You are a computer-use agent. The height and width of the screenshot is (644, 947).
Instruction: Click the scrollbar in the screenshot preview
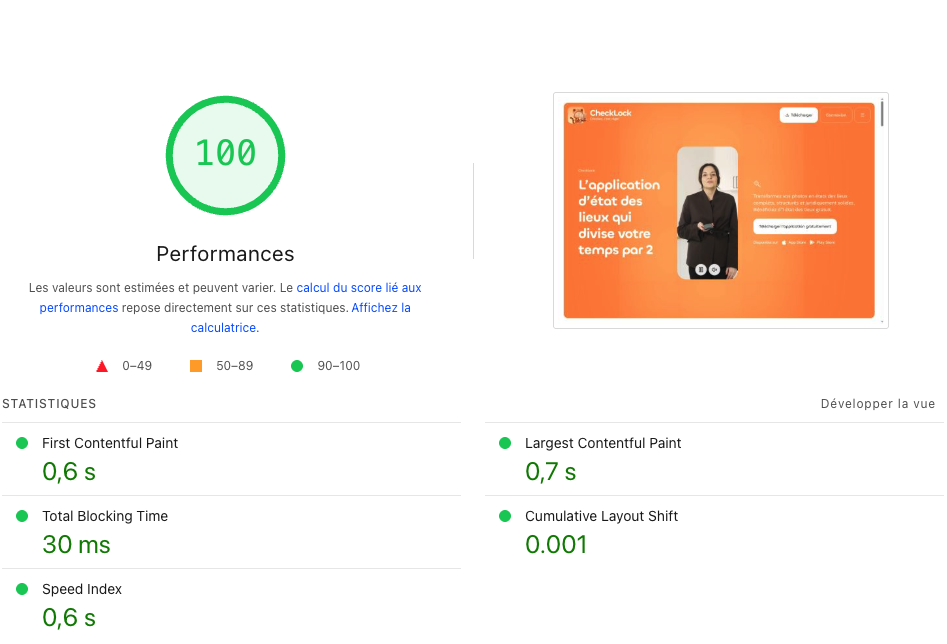tap(881, 114)
